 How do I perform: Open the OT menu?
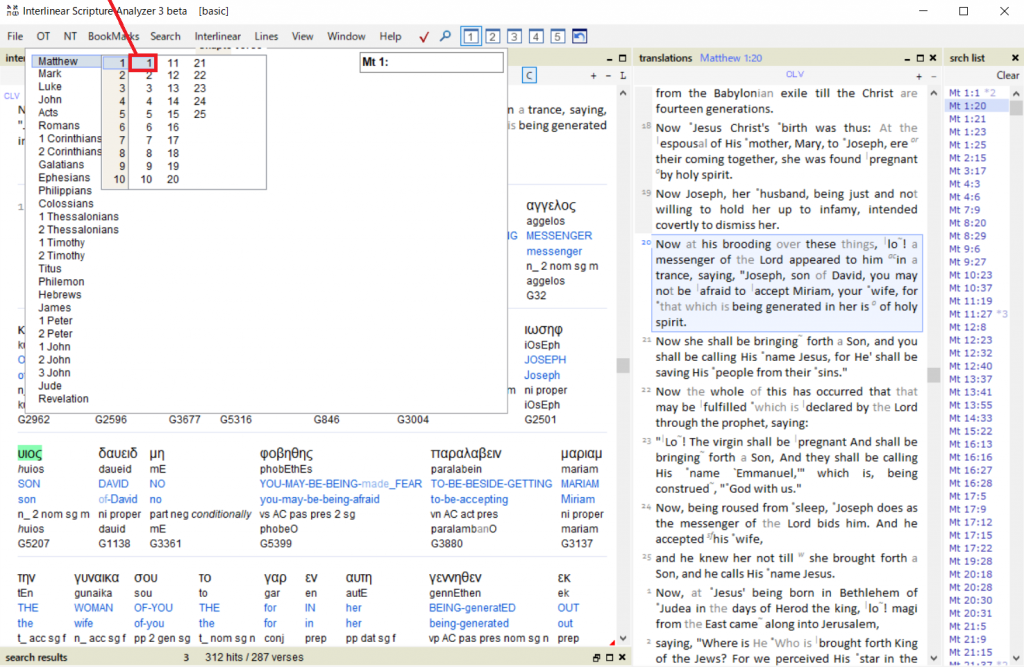pyautogui.click(x=43, y=37)
